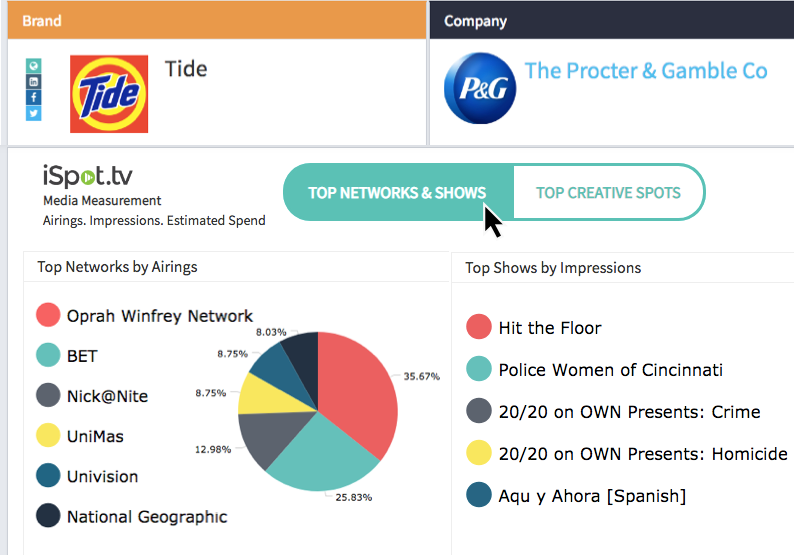Select the Top Networks & Shows tab
This screenshot has width=794, height=555.
[397, 193]
